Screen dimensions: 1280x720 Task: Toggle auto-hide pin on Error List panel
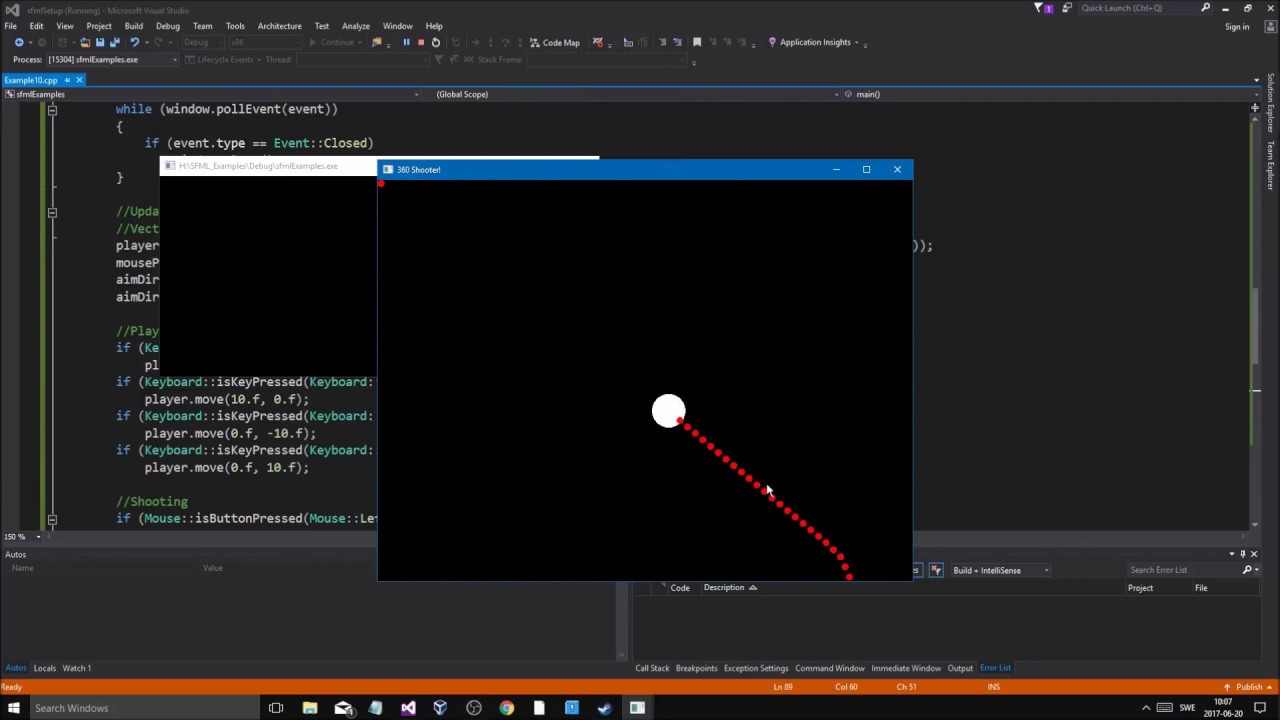pyautogui.click(x=1242, y=553)
